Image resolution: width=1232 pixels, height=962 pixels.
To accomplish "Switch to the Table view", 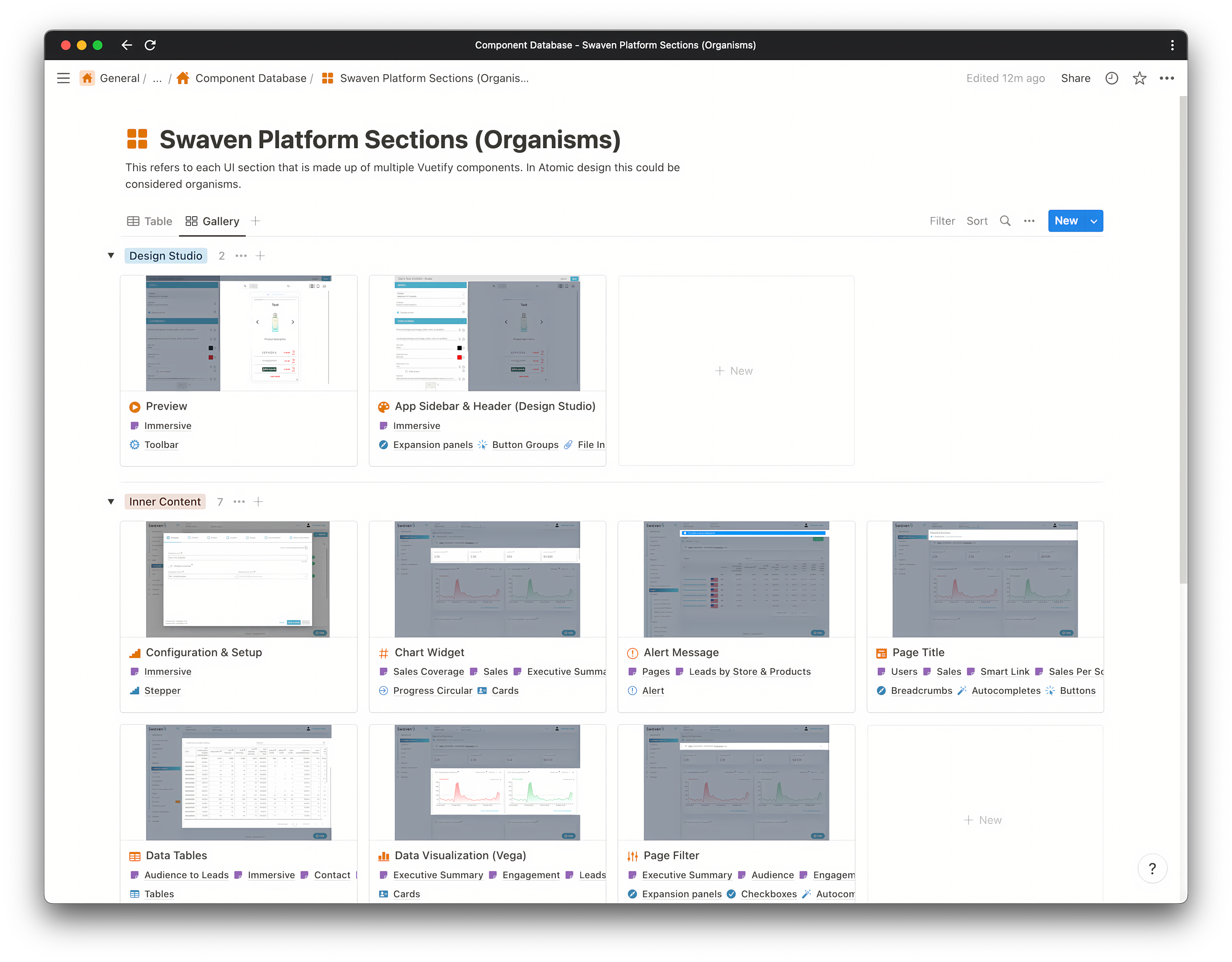I will tap(149, 221).
